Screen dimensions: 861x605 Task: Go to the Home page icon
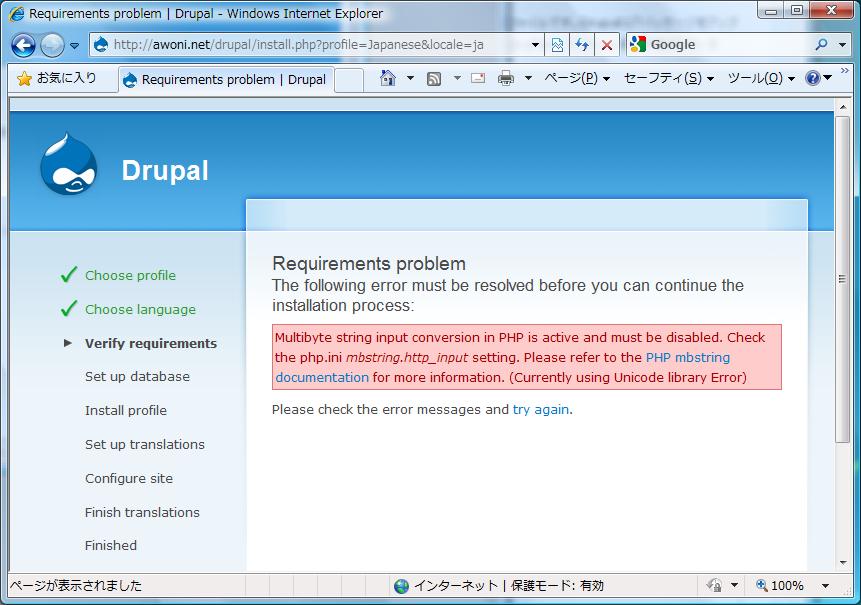coord(388,79)
